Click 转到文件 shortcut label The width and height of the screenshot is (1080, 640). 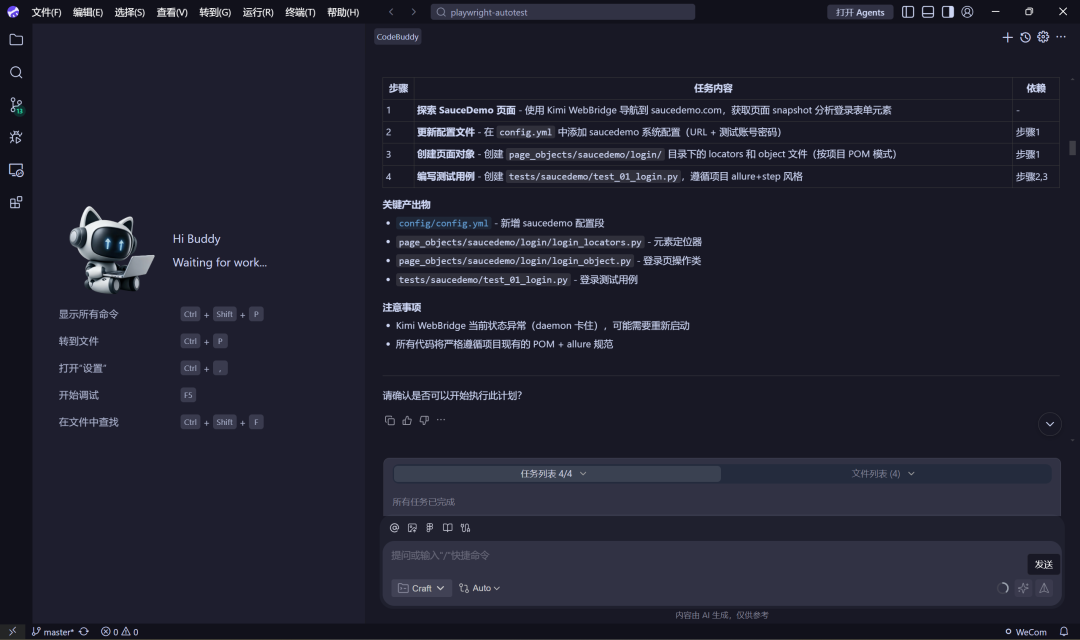tap(79, 341)
